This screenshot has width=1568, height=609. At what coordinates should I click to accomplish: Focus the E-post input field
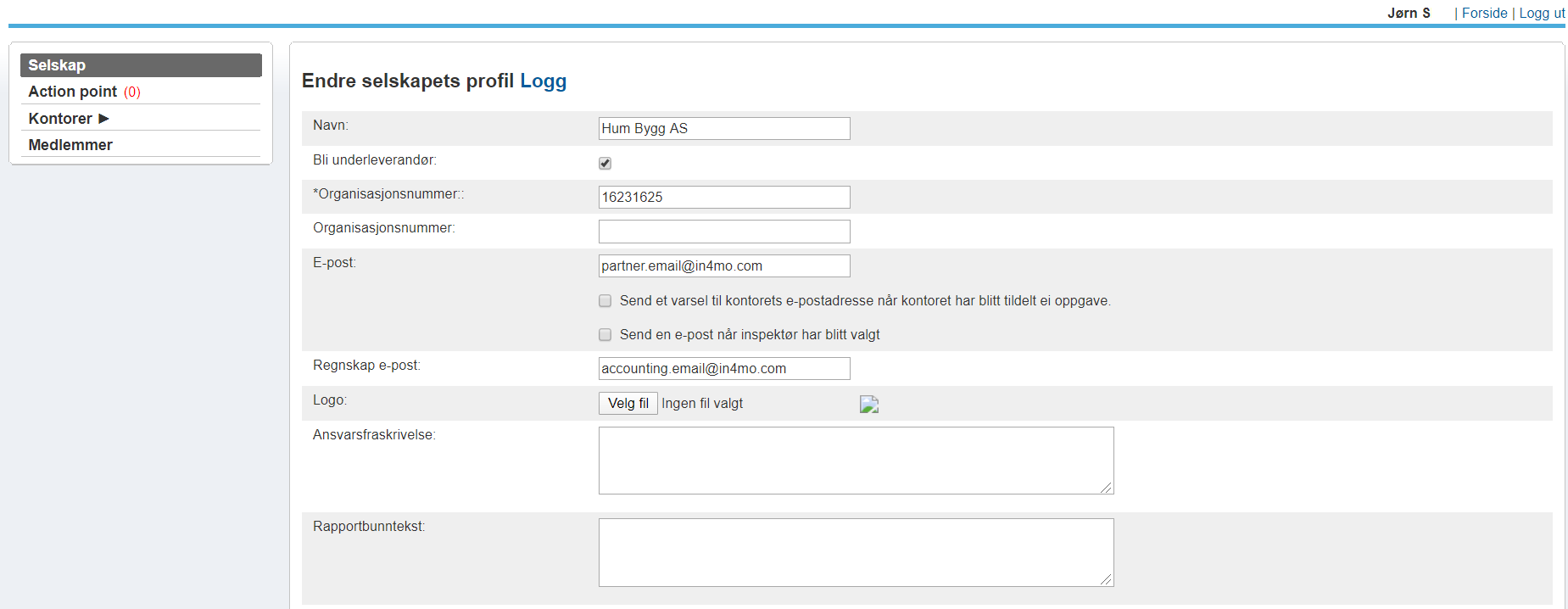723,265
